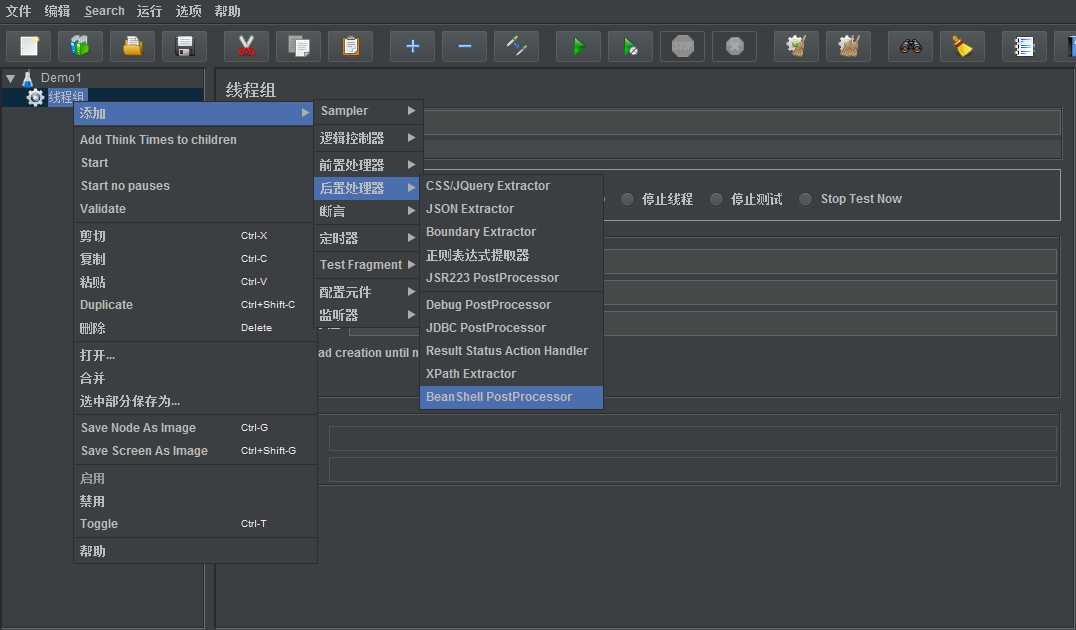
Task: Choose 正则表达式提取器 entry
Action: 511,255
